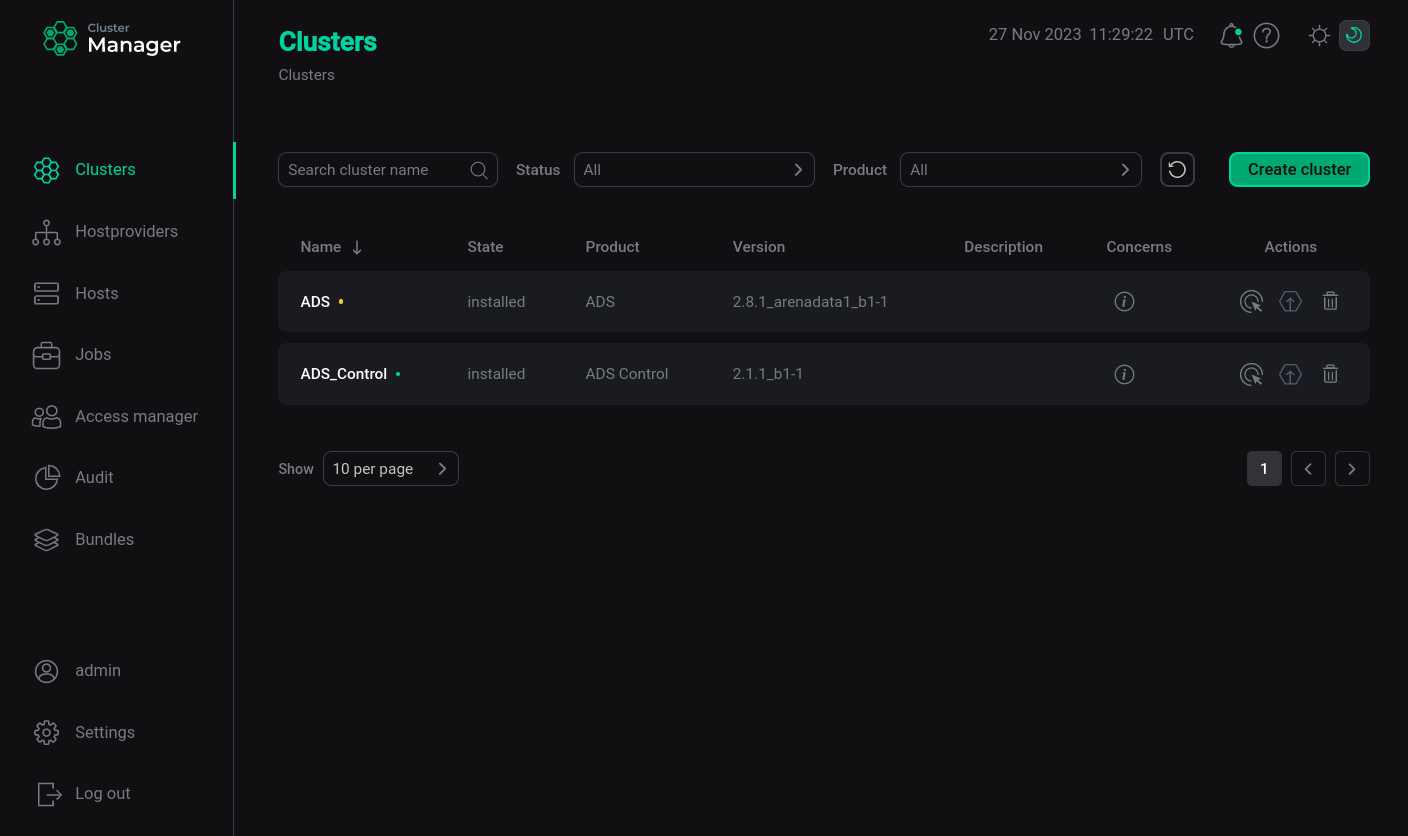Click the Access manager users icon
This screenshot has height=836, width=1408.
coord(46,417)
